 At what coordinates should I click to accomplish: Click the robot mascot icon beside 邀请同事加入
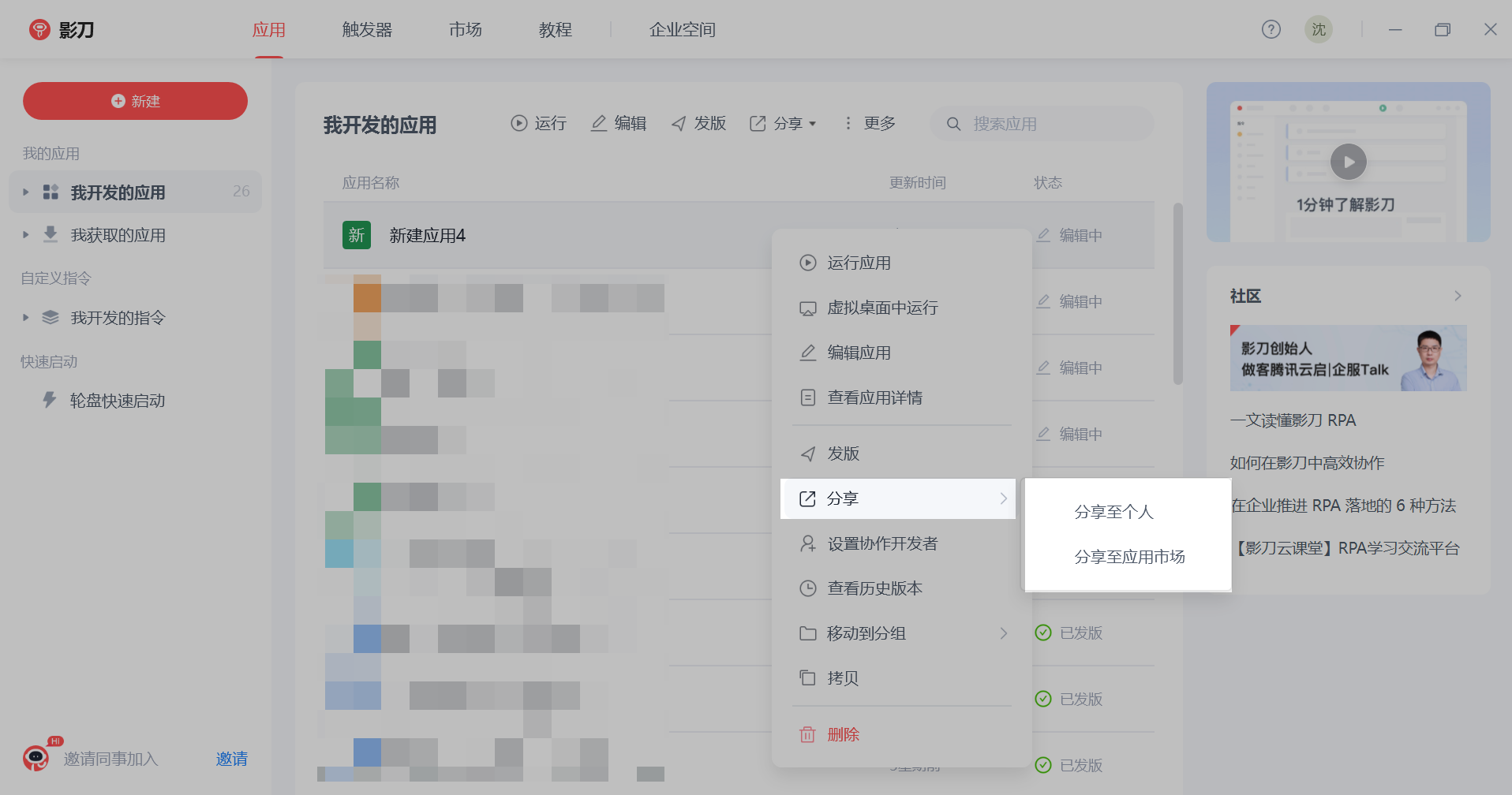click(x=36, y=758)
